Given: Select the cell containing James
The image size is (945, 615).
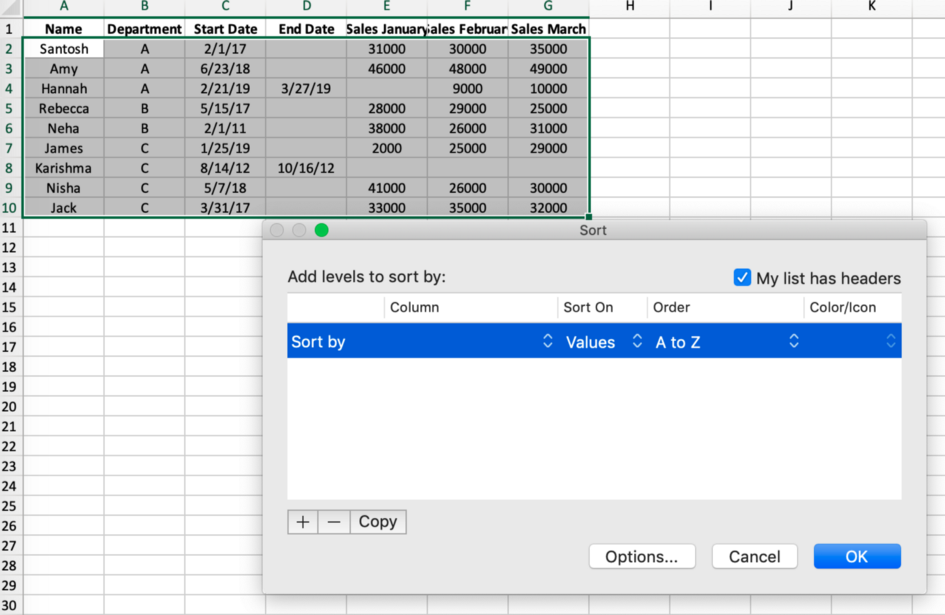Looking at the screenshot, I should tap(64, 148).
